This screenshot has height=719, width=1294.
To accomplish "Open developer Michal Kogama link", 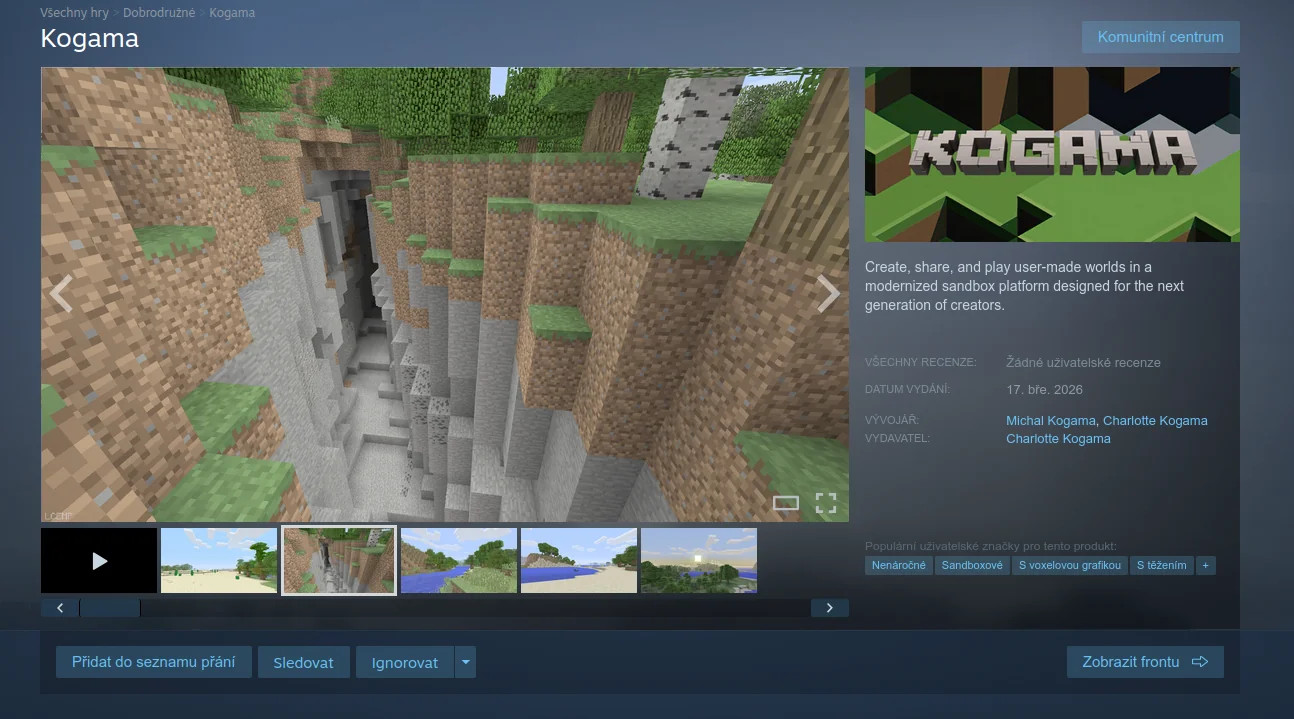I will pyautogui.click(x=1050, y=421).
